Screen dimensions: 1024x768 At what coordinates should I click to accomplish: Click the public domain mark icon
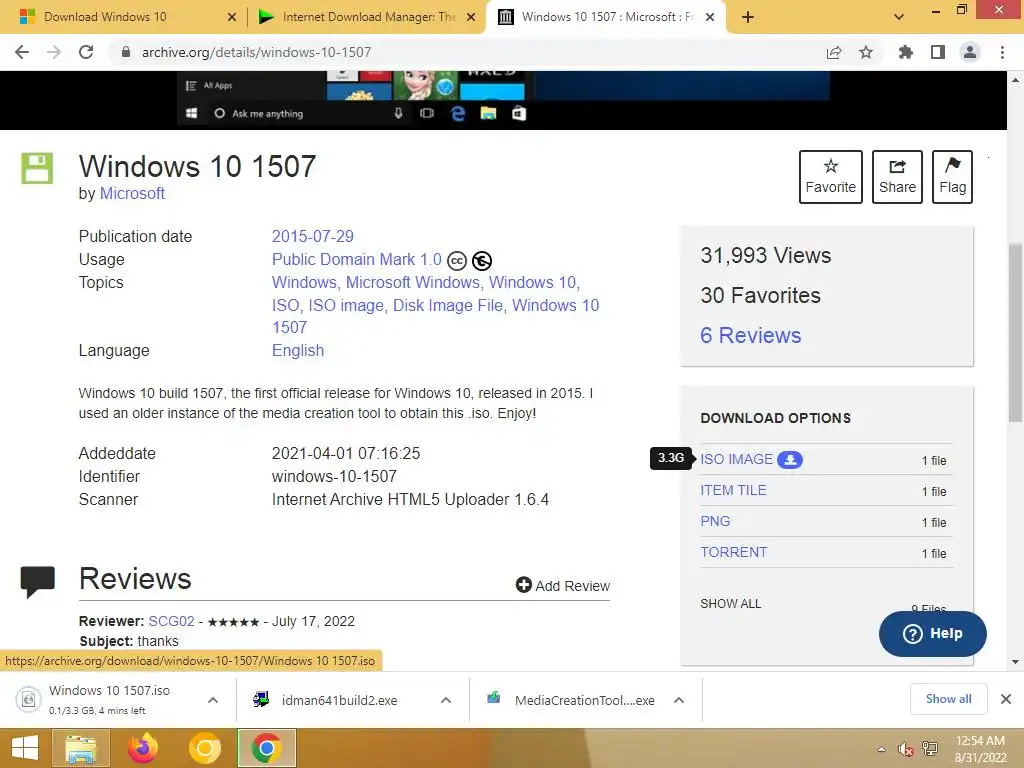(x=482, y=261)
